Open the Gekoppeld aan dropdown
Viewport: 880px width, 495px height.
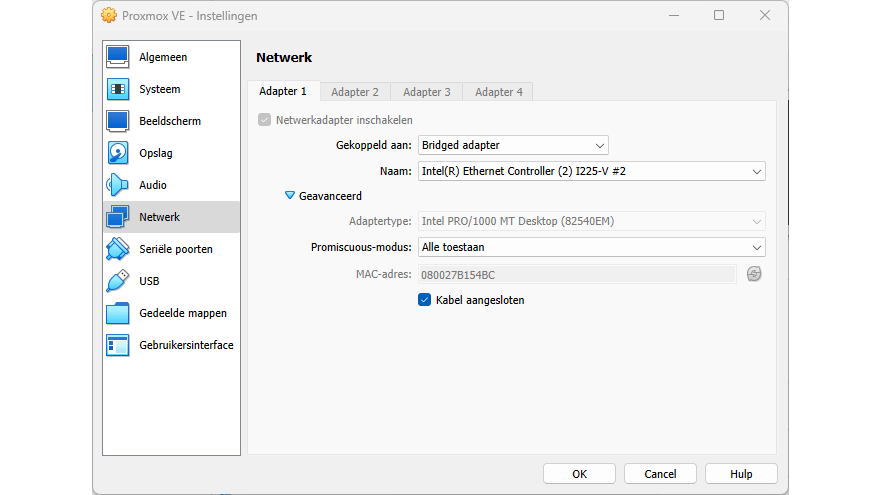(x=512, y=146)
